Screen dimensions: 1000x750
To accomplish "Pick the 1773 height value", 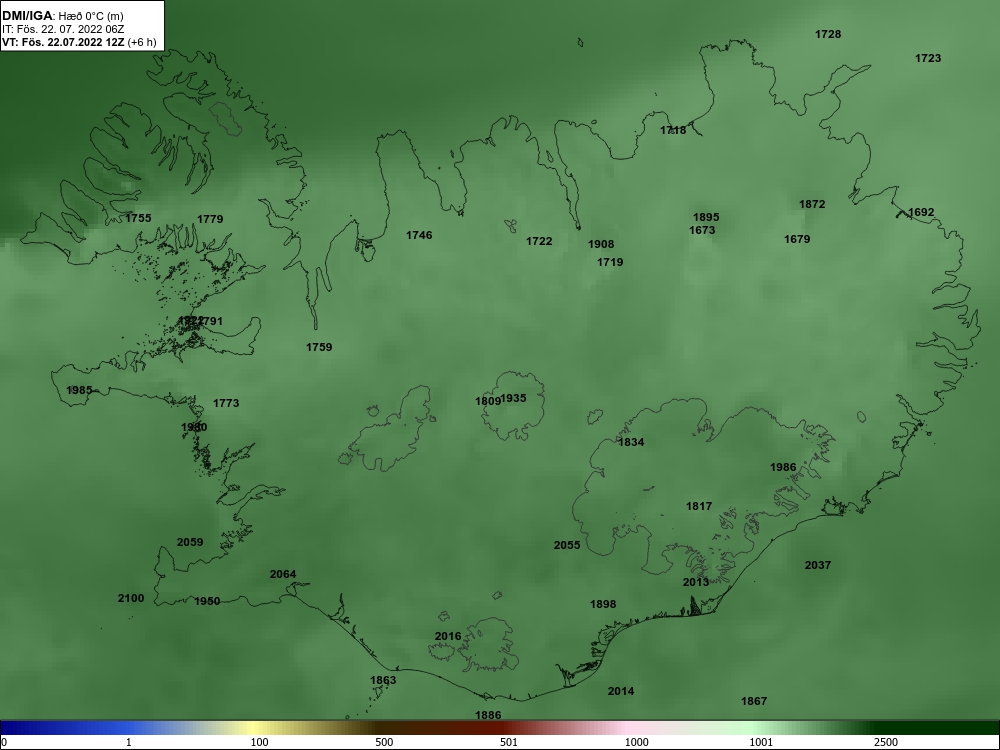I will tap(226, 403).
